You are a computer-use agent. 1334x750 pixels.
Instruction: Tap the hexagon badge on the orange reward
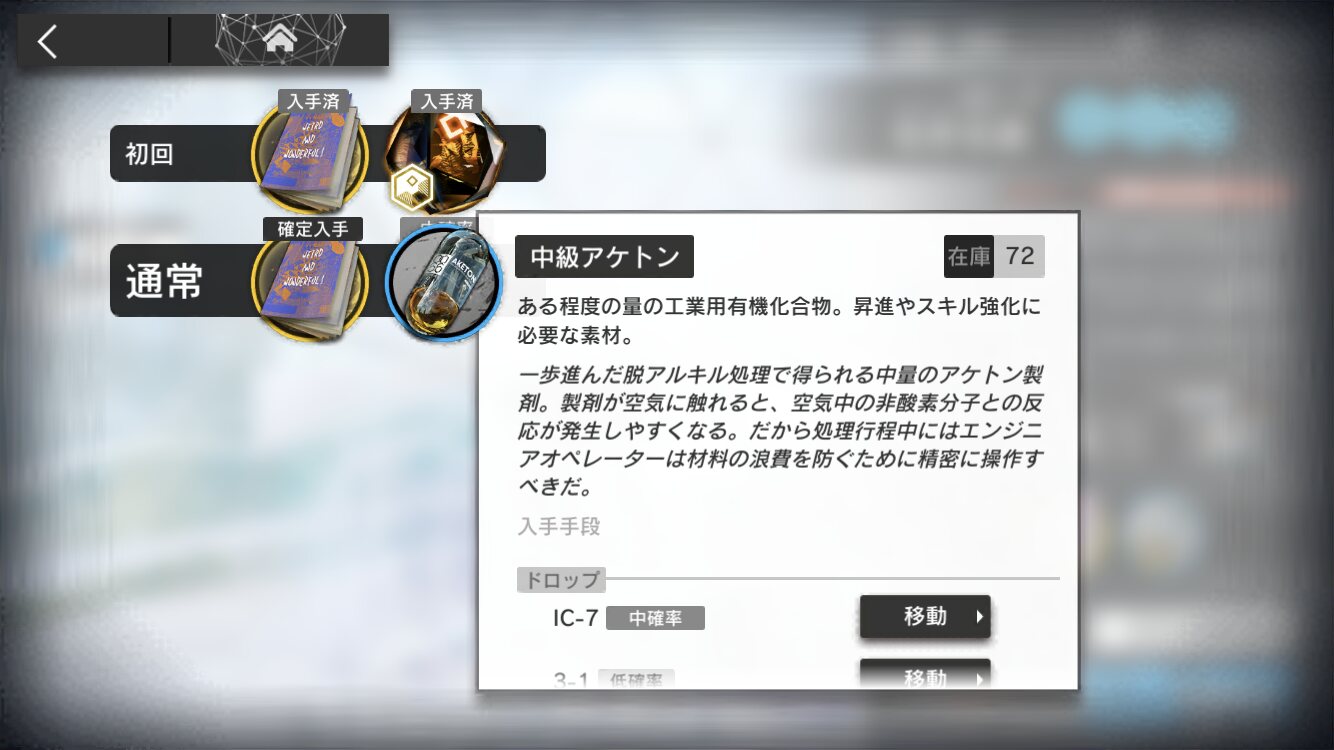409,187
